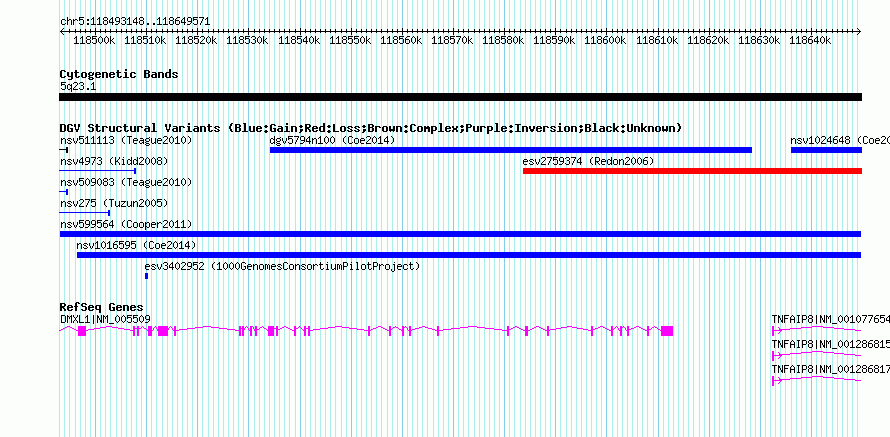Click the nsv275 (Tuzun2005) variant label
Screen dimensions: 890x437
tap(114, 203)
